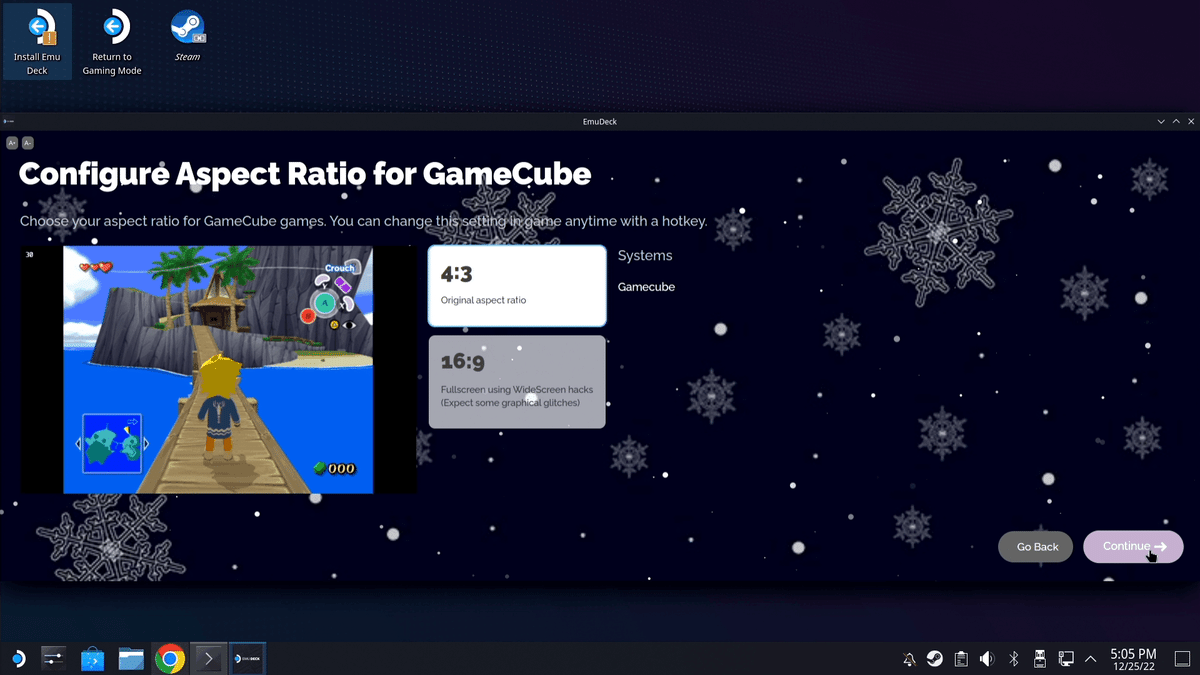Click the Systems heading
The width and height of the screenshot is (1200, 675).
(x=645, y=256)
